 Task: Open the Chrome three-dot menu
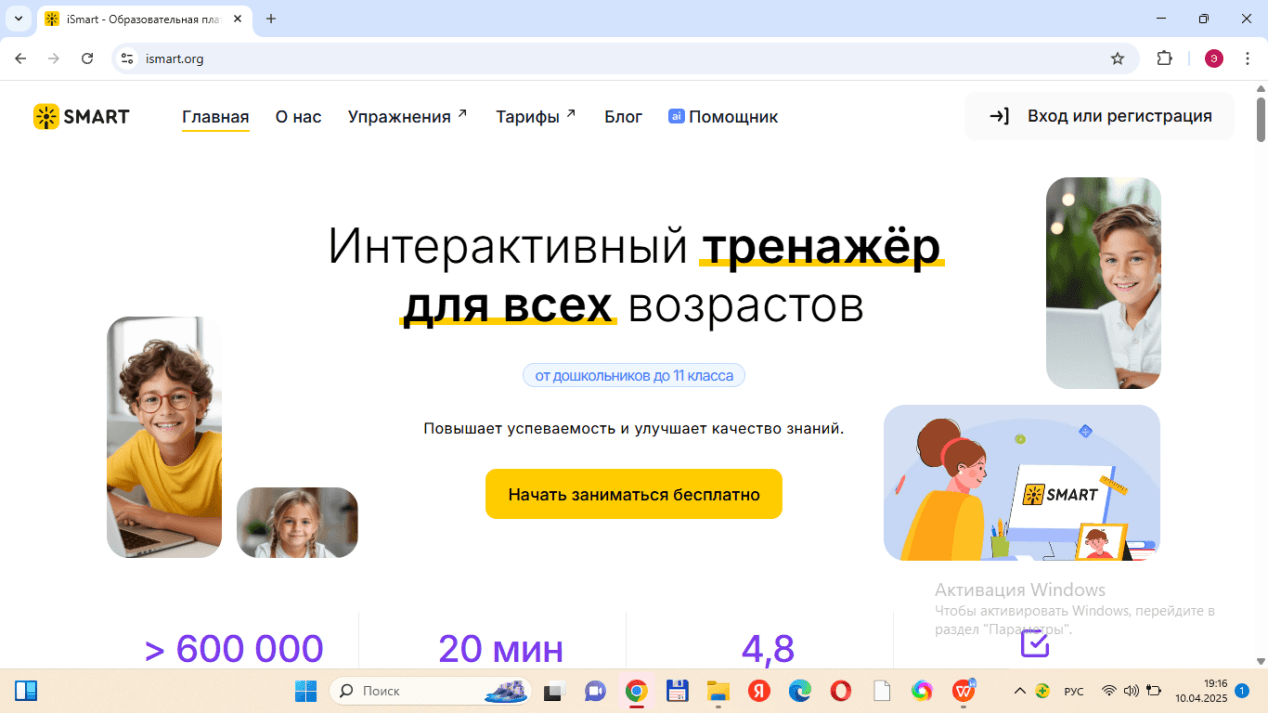(1247, 59)
